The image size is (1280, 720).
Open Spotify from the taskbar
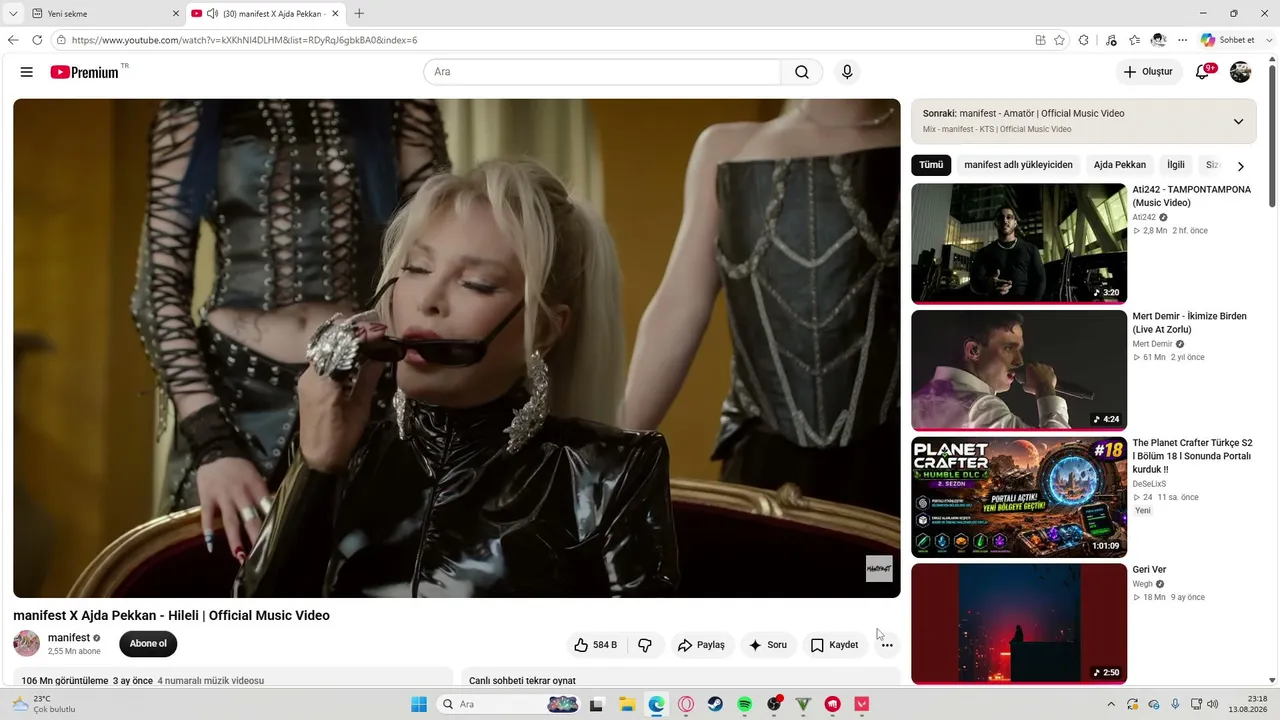[744, 704]
